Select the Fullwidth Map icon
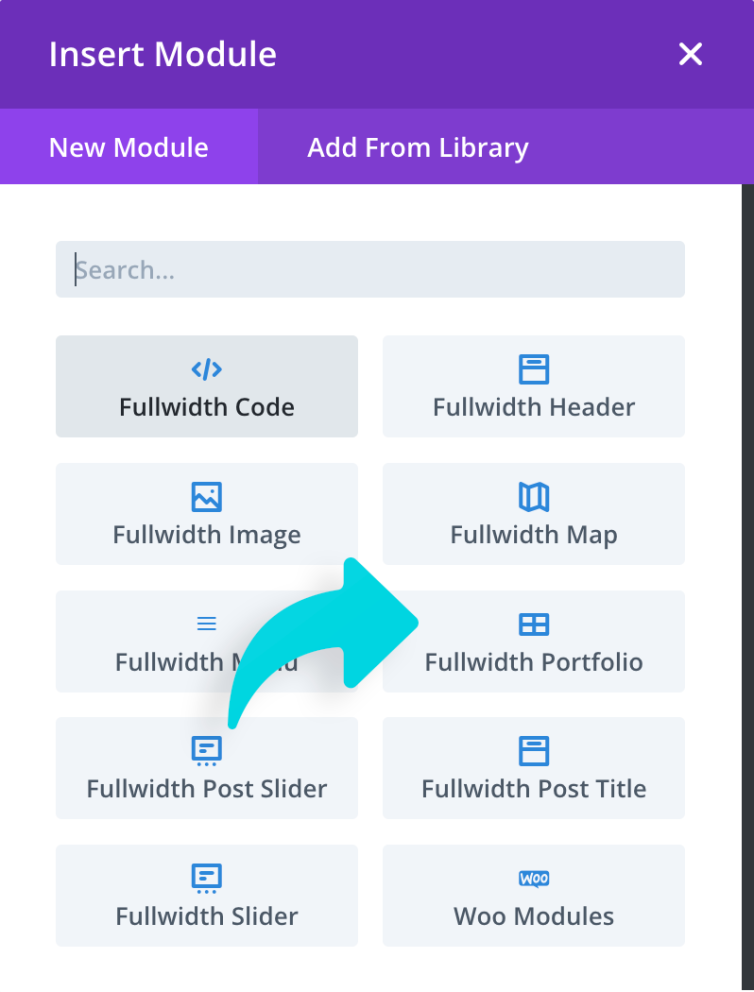This screenshot has height=992, width=754. tap(533, 494)
